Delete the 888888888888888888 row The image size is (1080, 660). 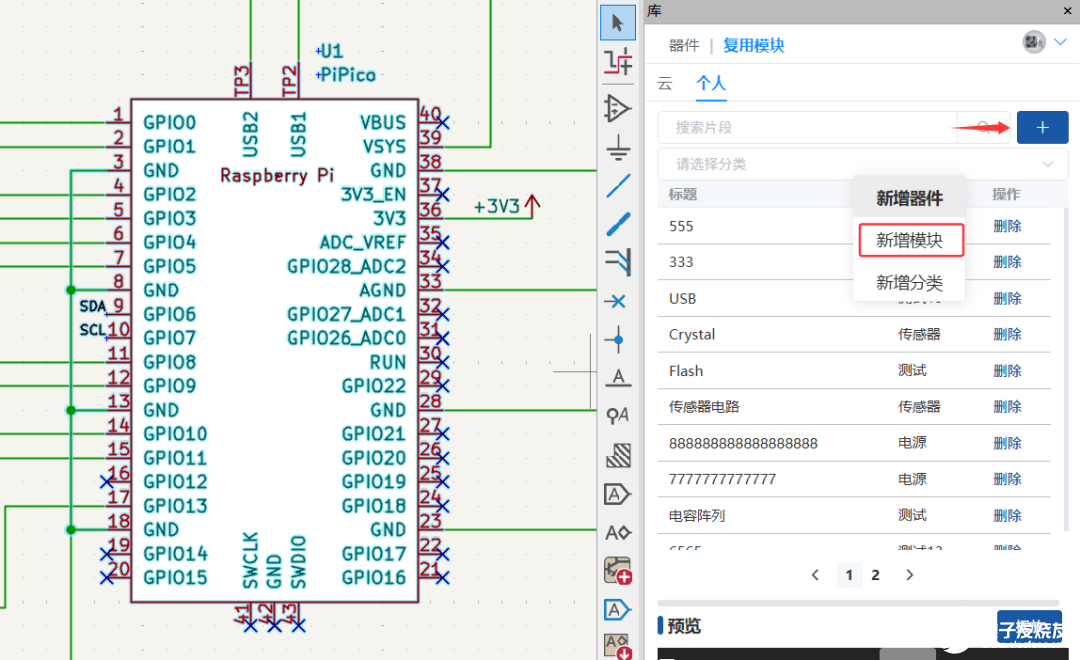[1007, 444]
